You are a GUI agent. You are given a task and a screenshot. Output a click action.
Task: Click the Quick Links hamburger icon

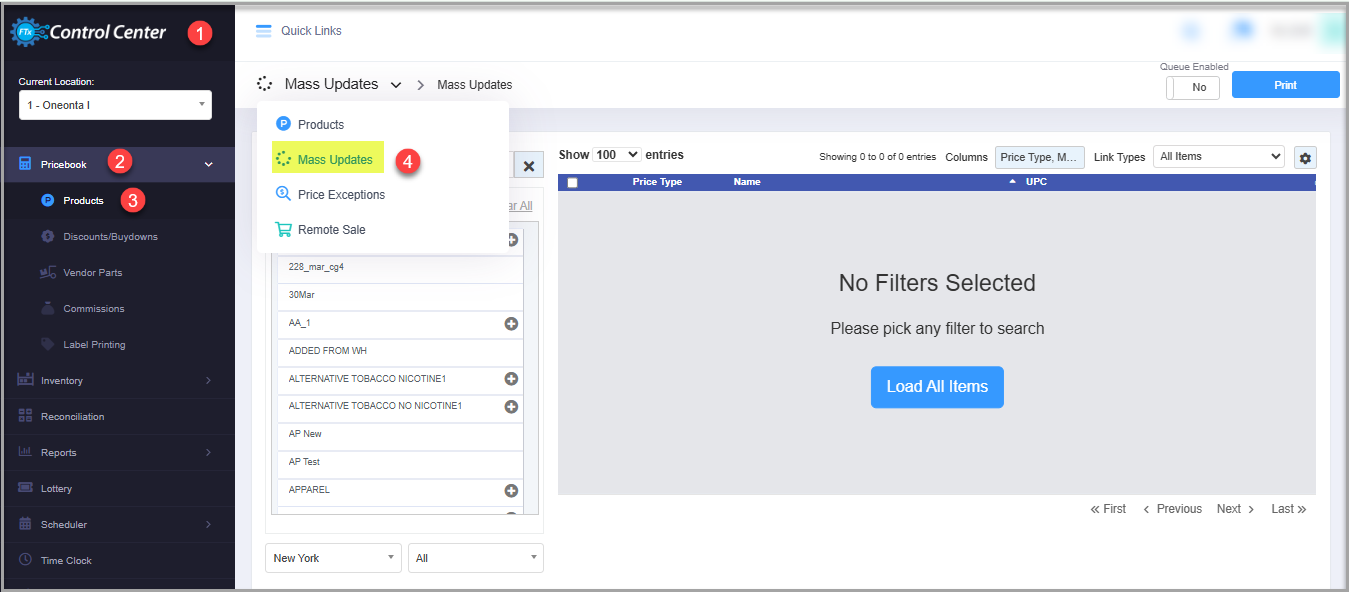[x=264, y=31]
